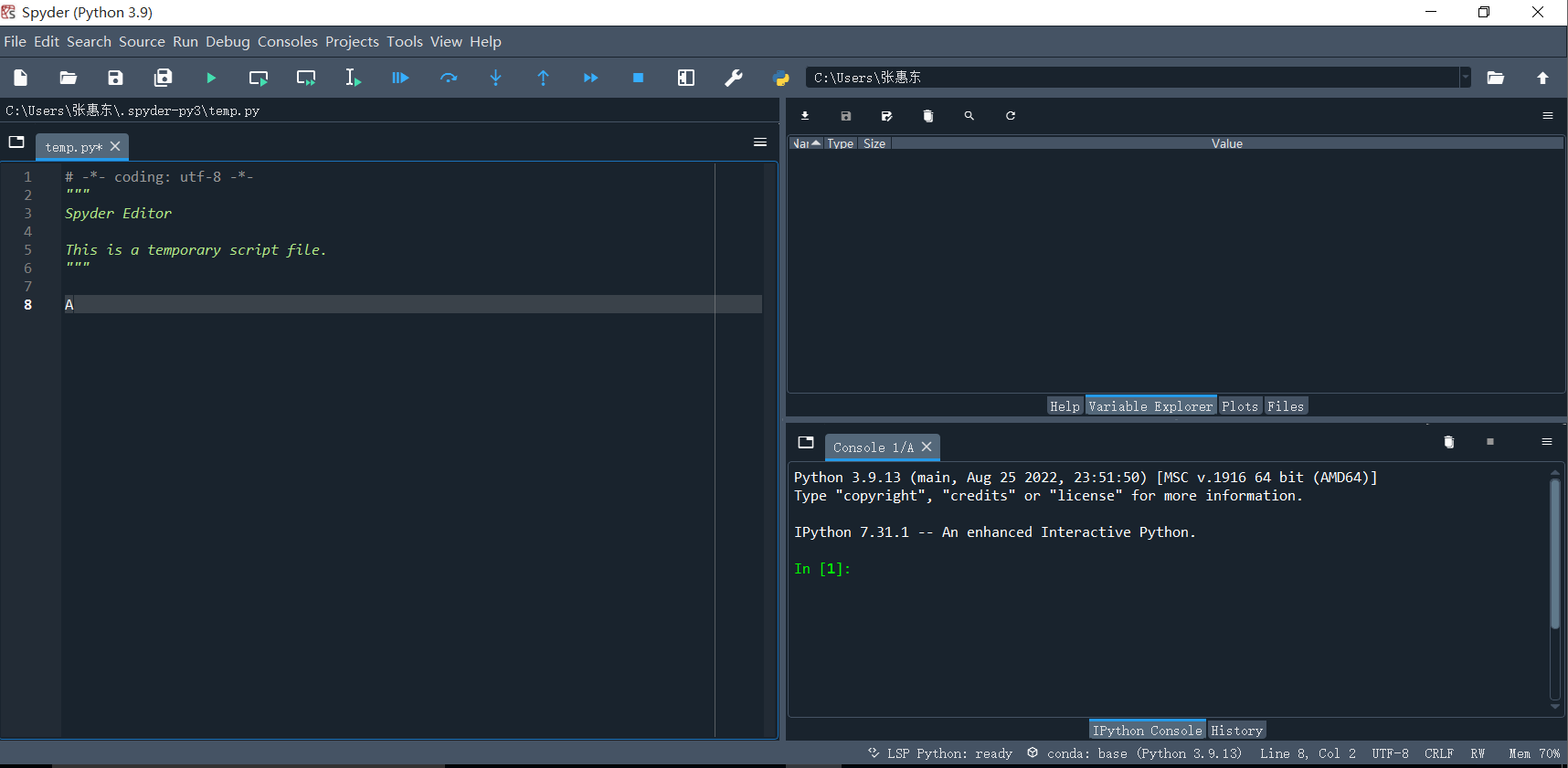Switch to the Plots tab
The width and height of the screenshot is (1568, 768).
[1240, 406]
